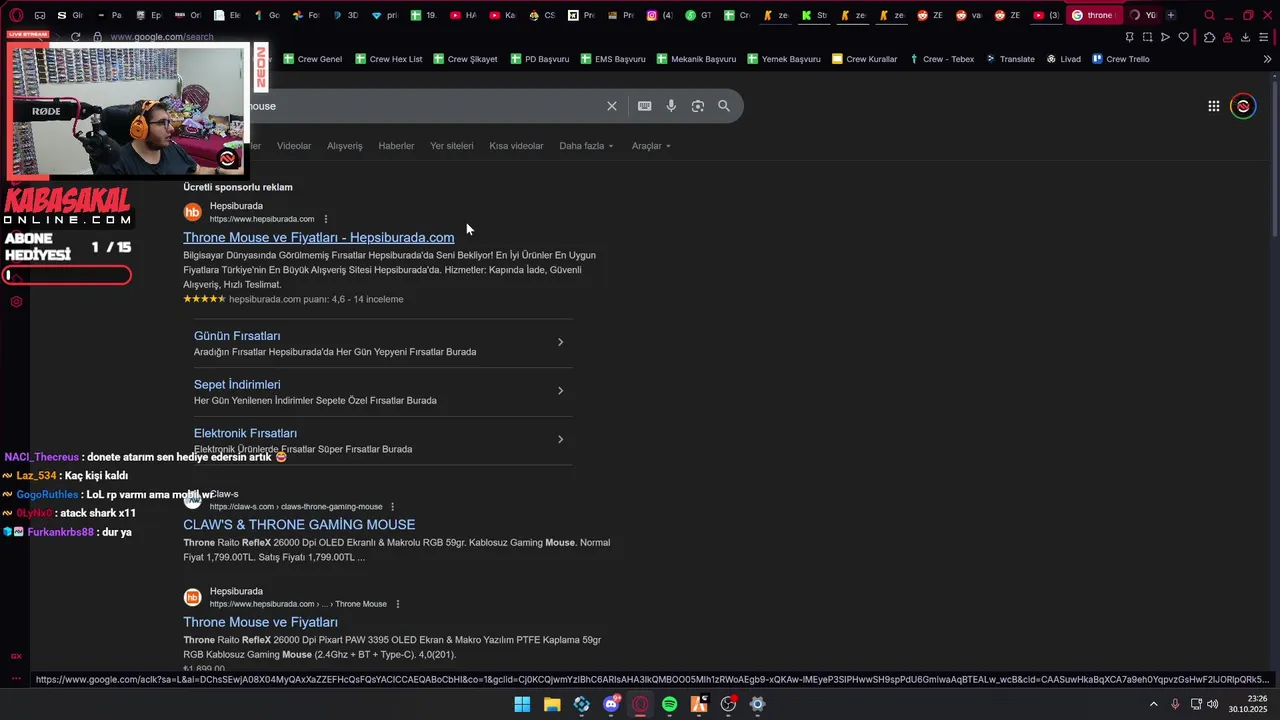This screenshot has height=720, width=1280.
Task: Open the Livad bookmark
Action: [x=1063, y=59]
